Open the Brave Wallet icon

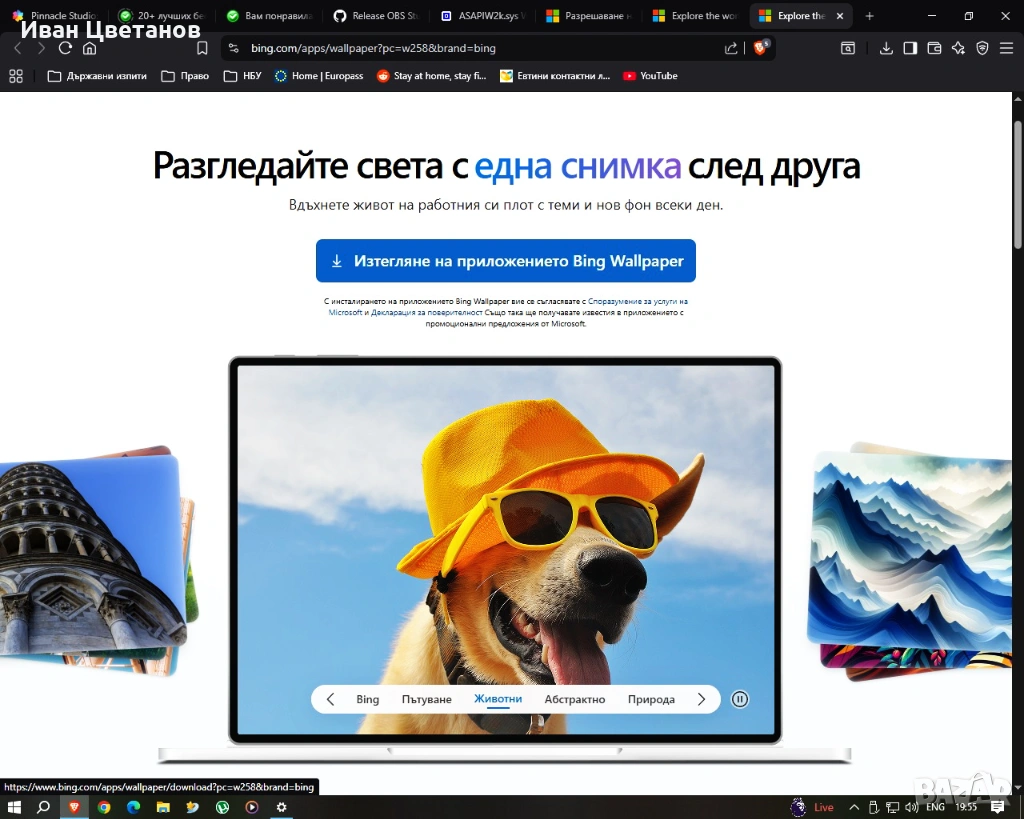(935, 48)
